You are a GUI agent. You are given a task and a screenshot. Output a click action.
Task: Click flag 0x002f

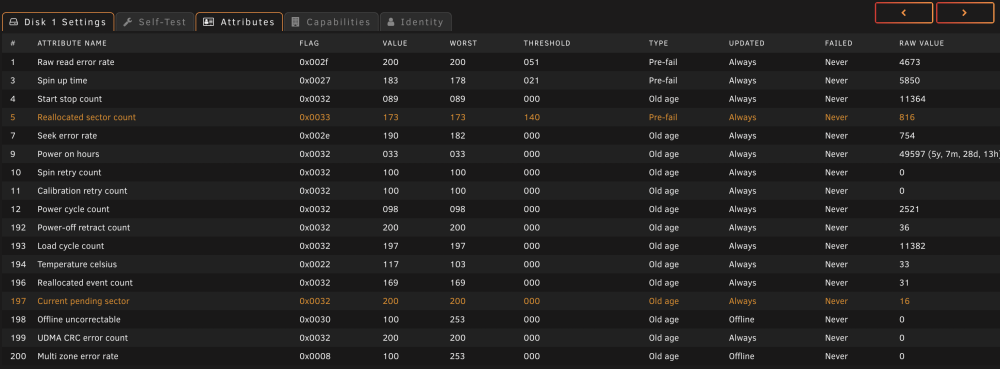pyautogui.click(x=314, y=62)
